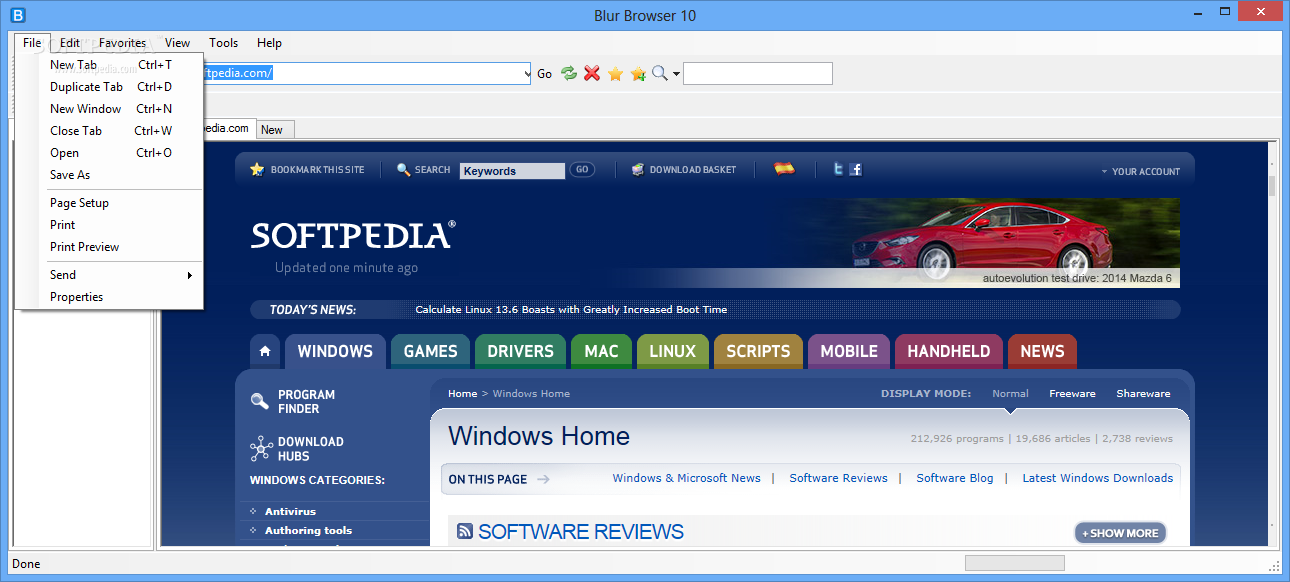The height and width of the screenshot is (582, 1290).
Task: Click the Software Blog link
Action: point(955,478)
